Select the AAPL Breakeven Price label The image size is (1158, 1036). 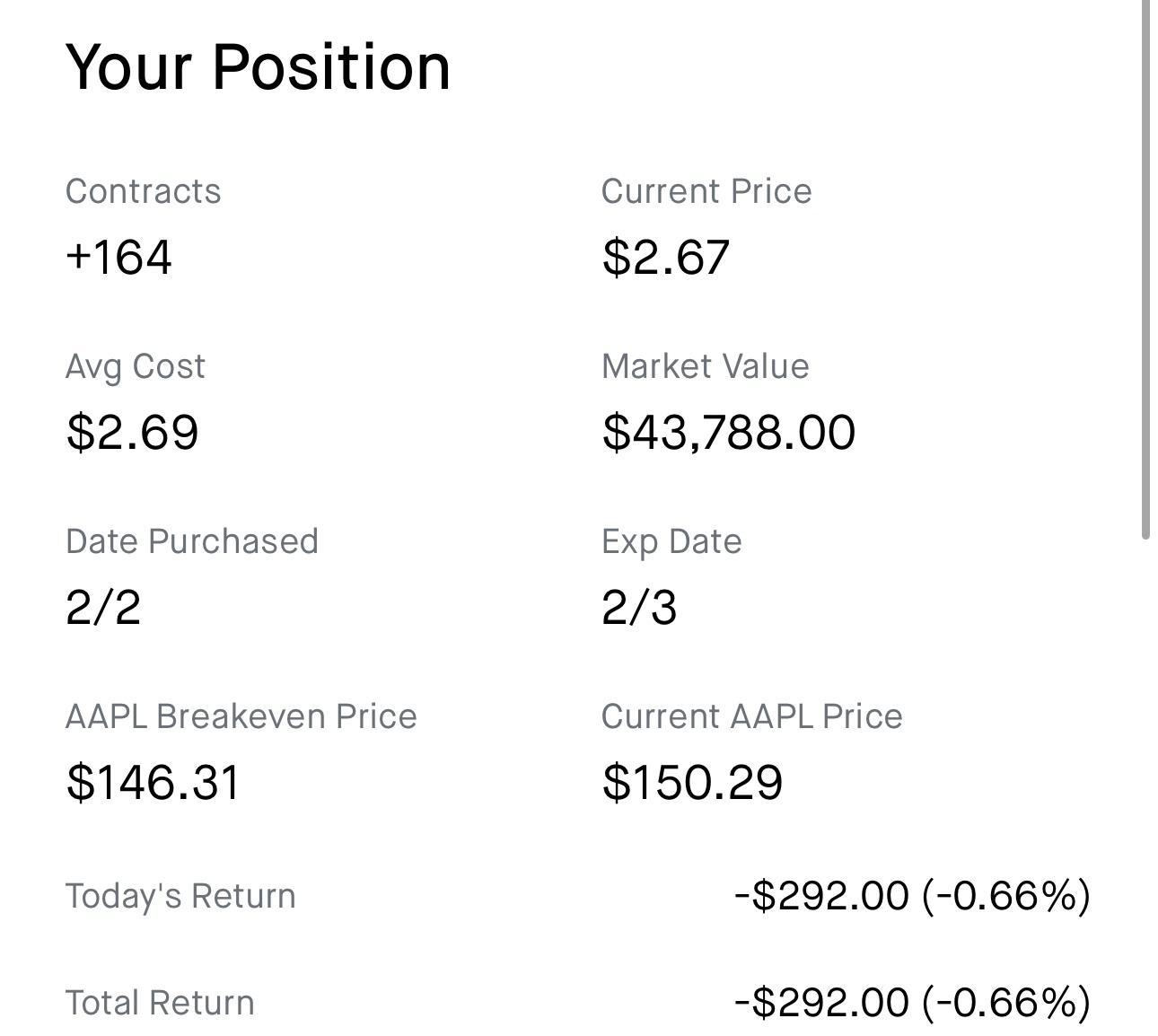coord(241,716)
